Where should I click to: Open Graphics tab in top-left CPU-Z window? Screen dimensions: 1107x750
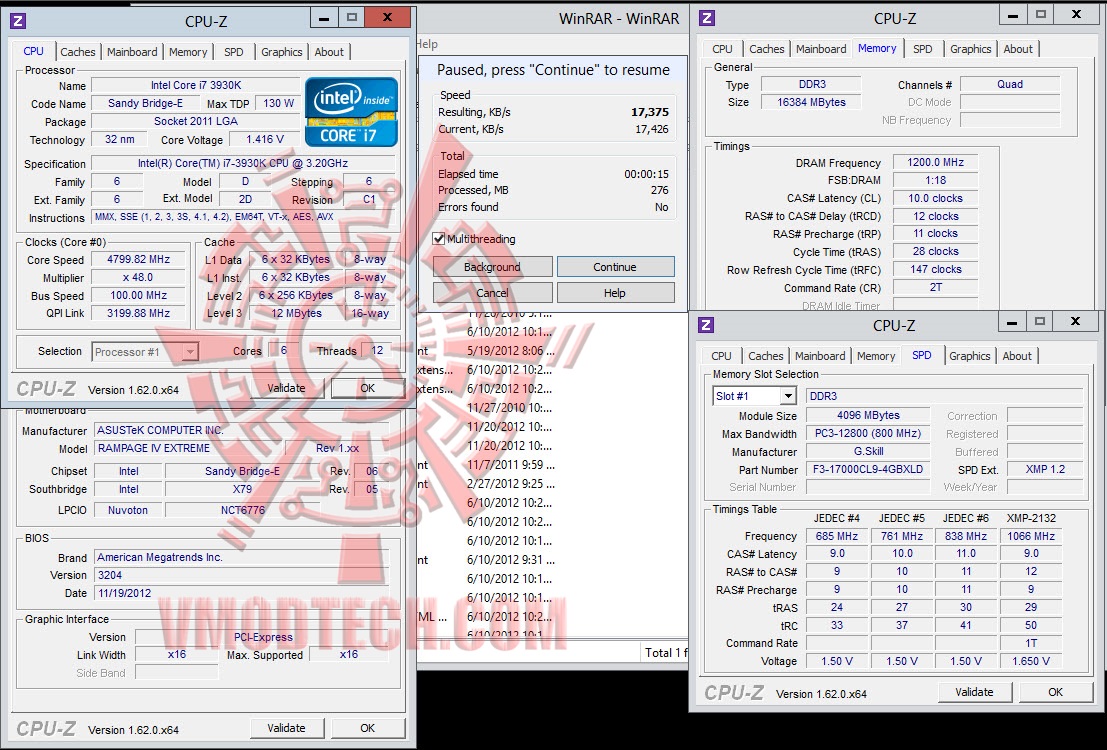[x=282, y=52]
